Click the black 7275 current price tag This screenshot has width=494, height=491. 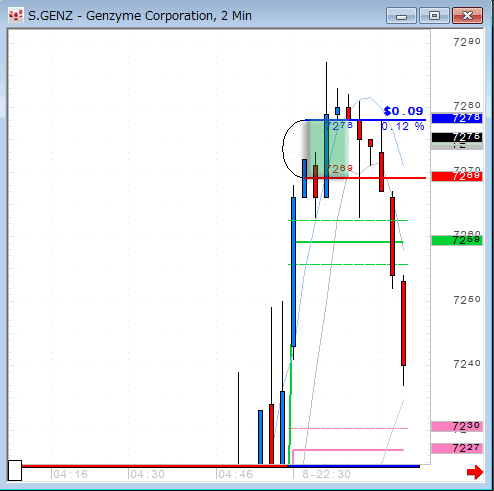[457, 137]
